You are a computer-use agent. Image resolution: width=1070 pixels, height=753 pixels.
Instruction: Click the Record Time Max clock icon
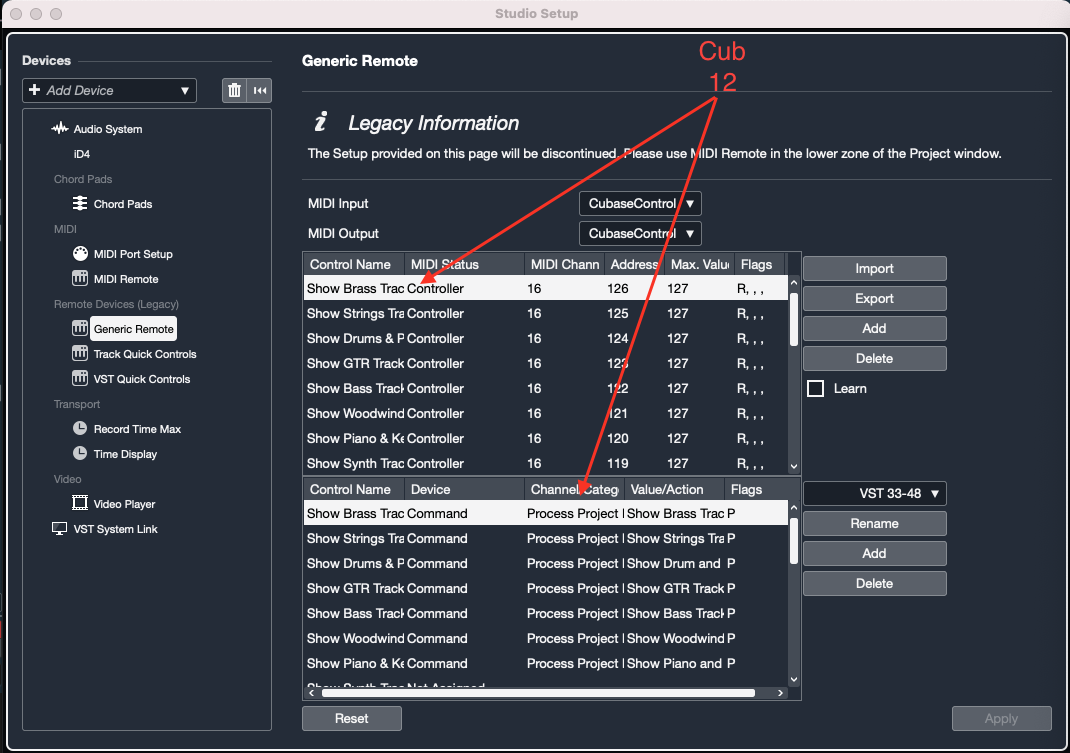[80, 429]
